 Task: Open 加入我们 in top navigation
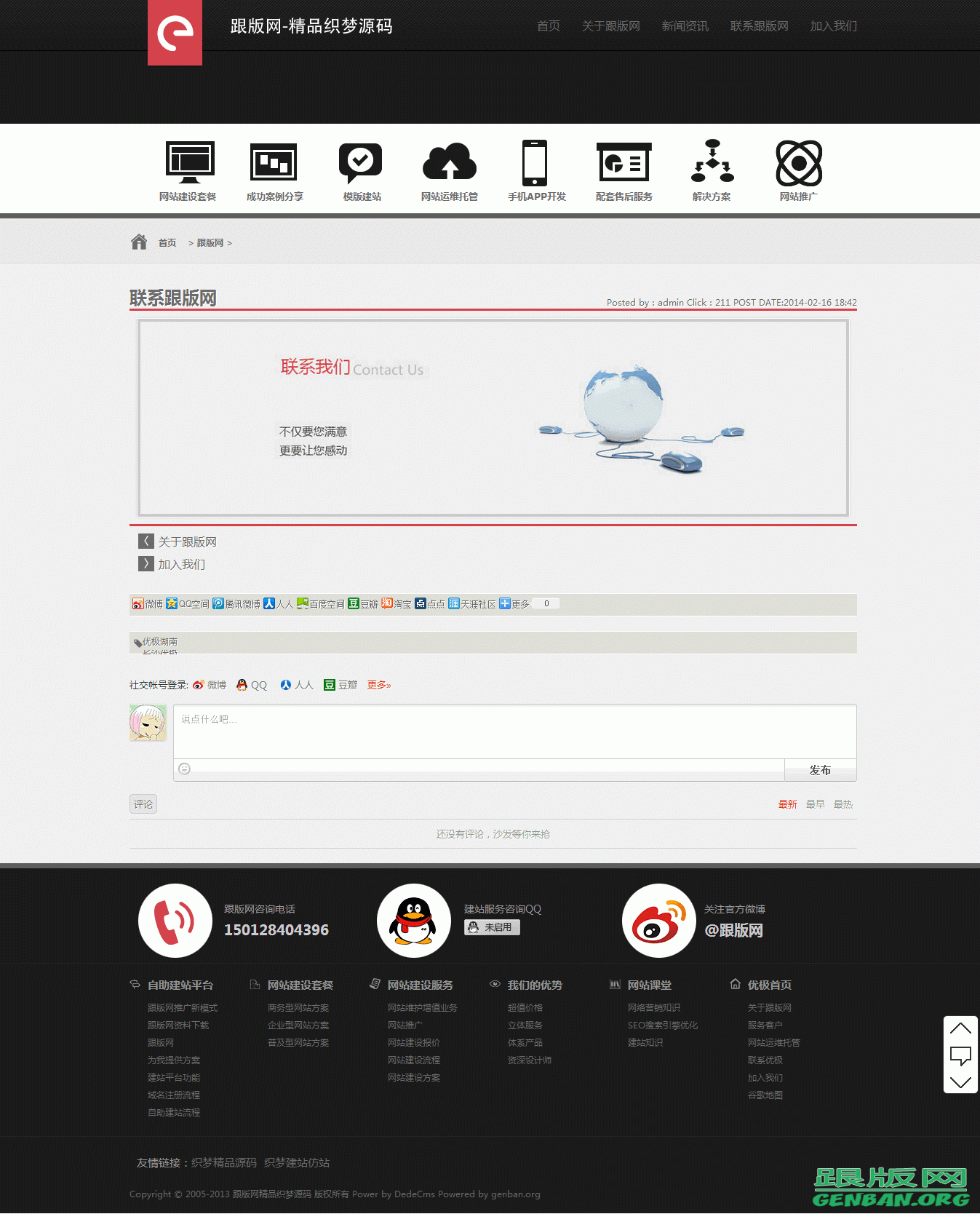pyautogui.click(x=834, y=26)
